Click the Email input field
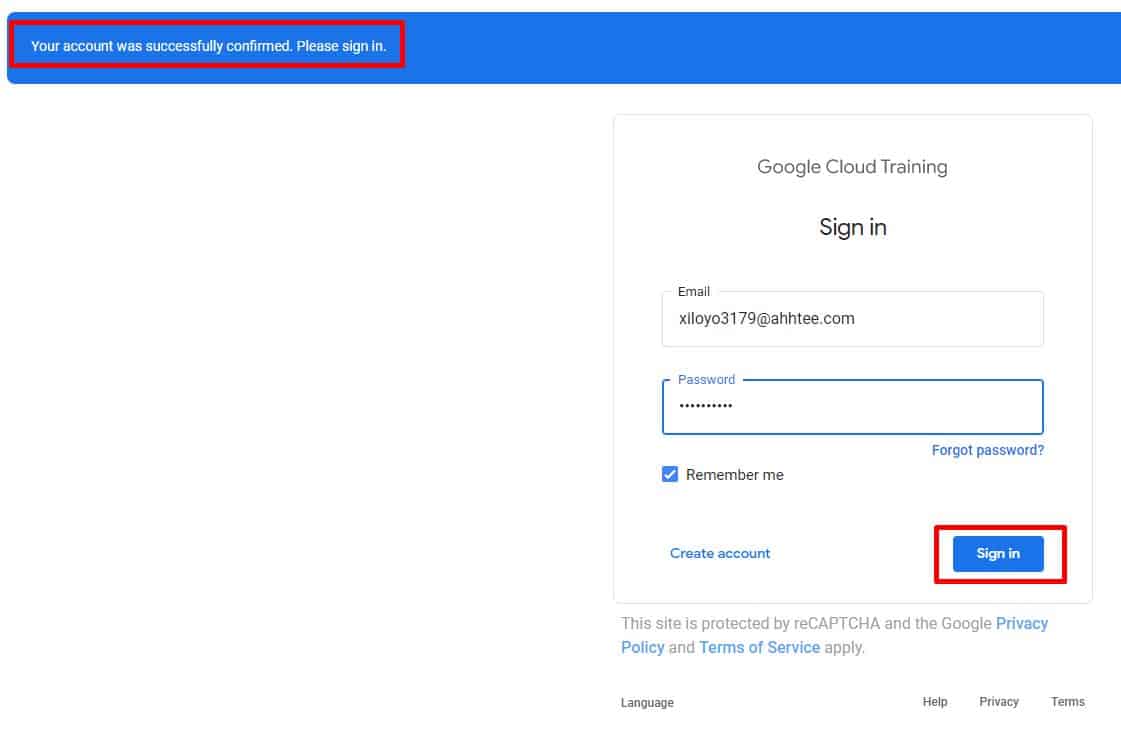This screenshot has width=1121, height=740. click(852, 319)
